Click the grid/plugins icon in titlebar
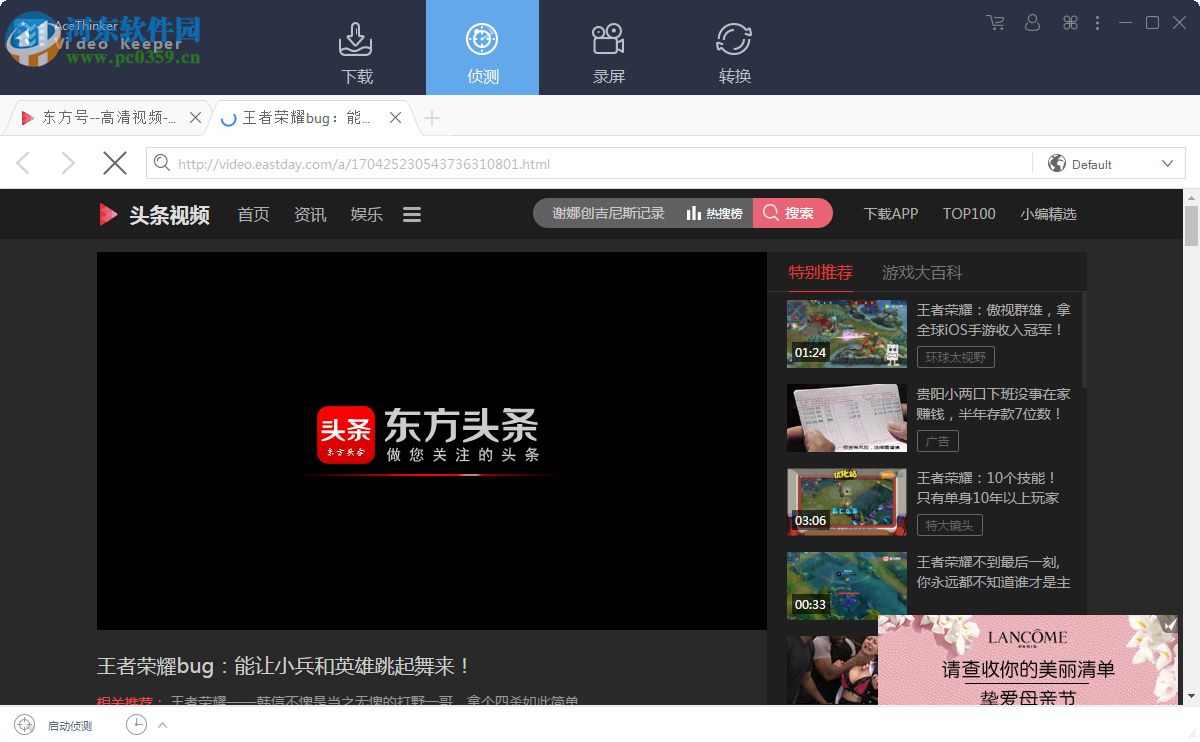The height and width of the screenshot is (742, 1200). [1069, 22]
